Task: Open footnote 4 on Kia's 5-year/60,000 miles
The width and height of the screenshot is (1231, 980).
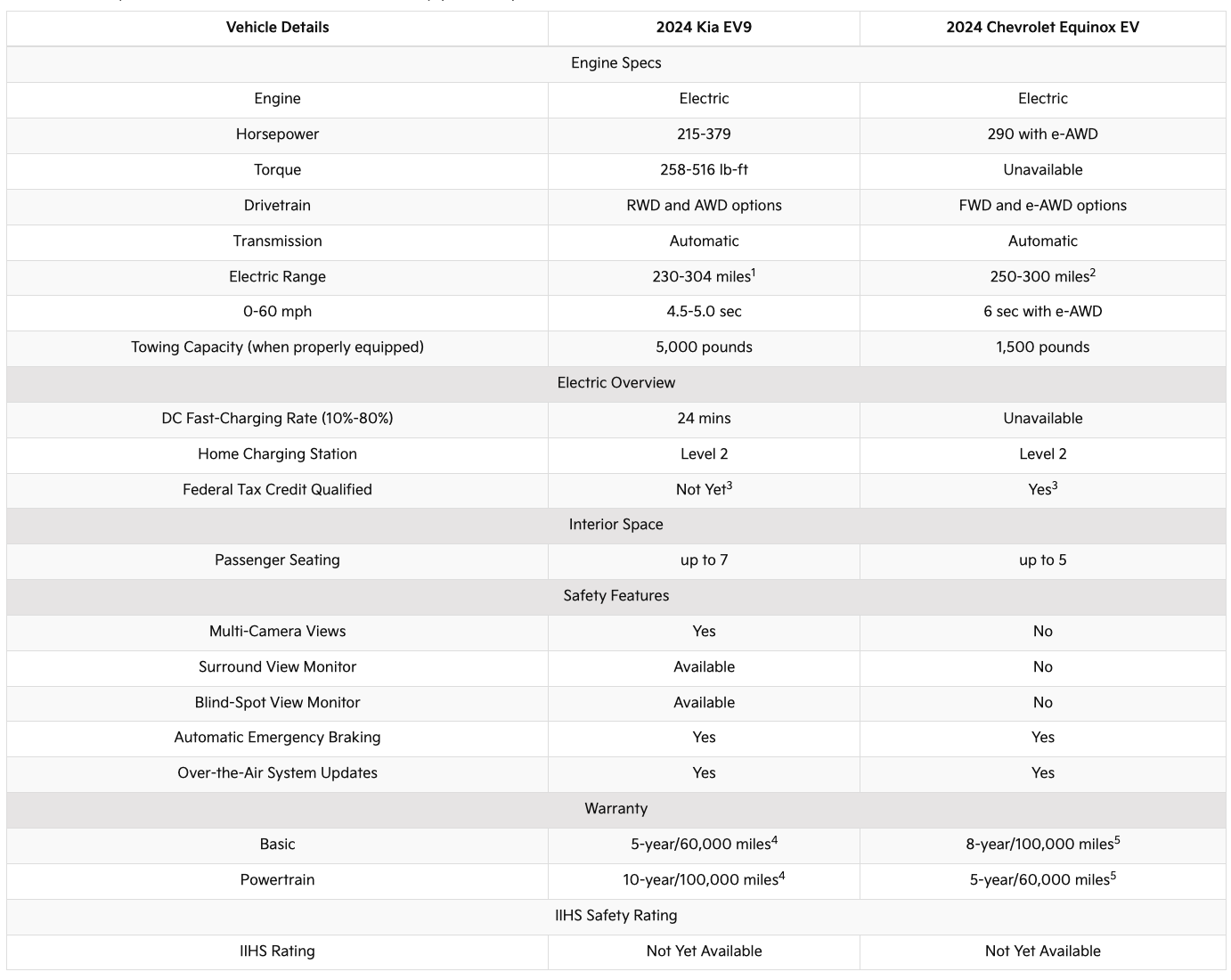Action: click(775, 839)
